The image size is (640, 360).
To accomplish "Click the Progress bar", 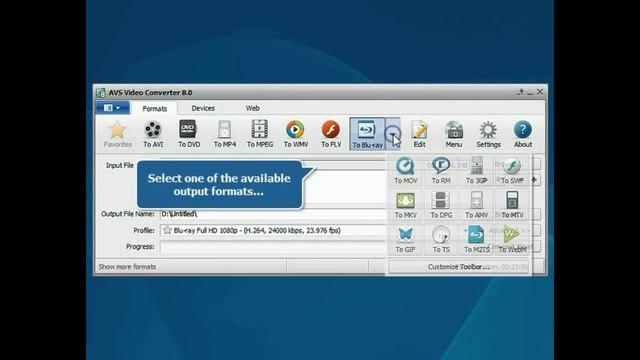I will (x=273, y=247).
